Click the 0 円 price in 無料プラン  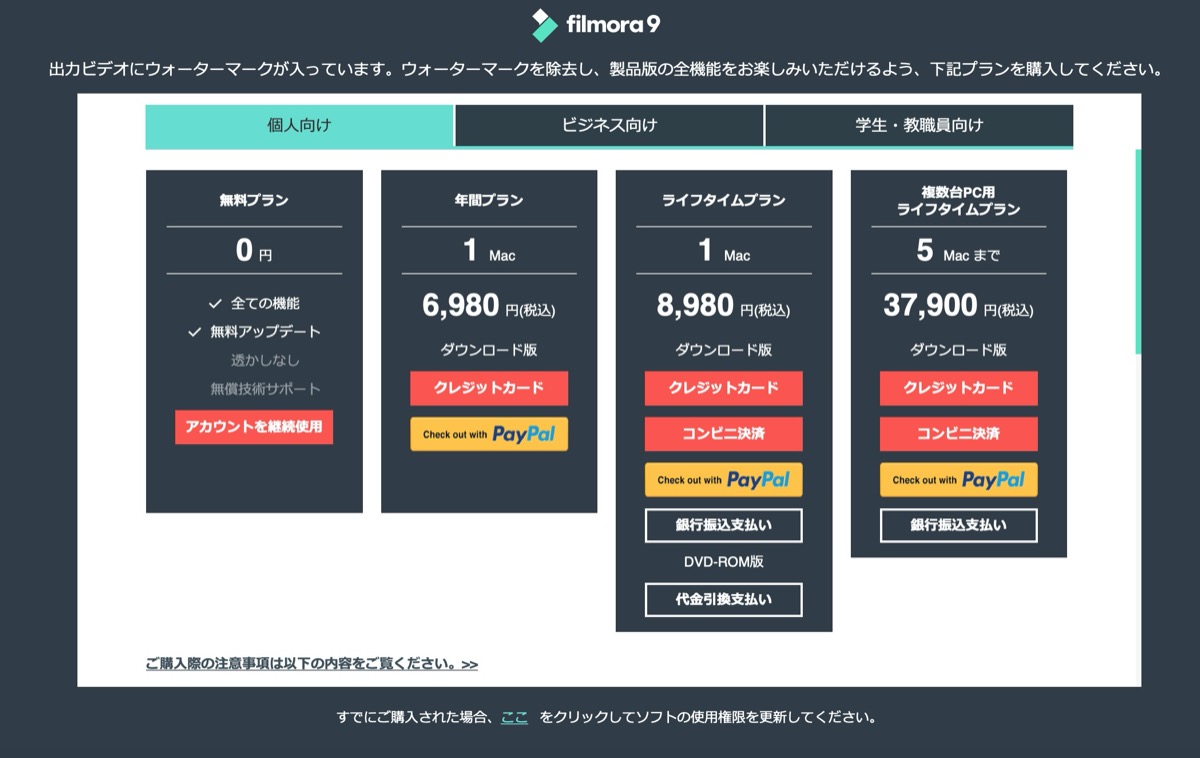254,251
